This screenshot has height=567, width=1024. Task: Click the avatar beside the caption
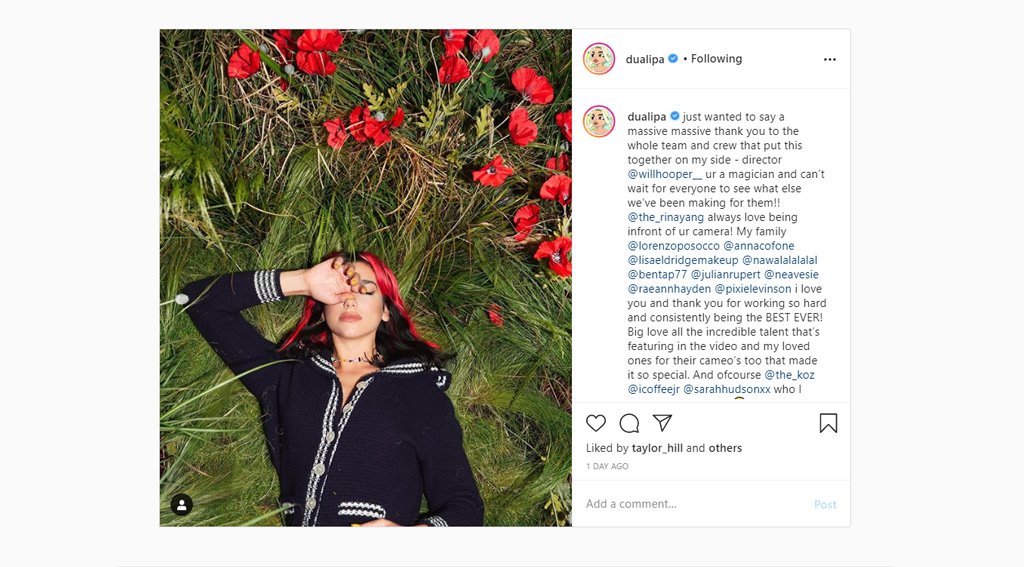(599, 121)
